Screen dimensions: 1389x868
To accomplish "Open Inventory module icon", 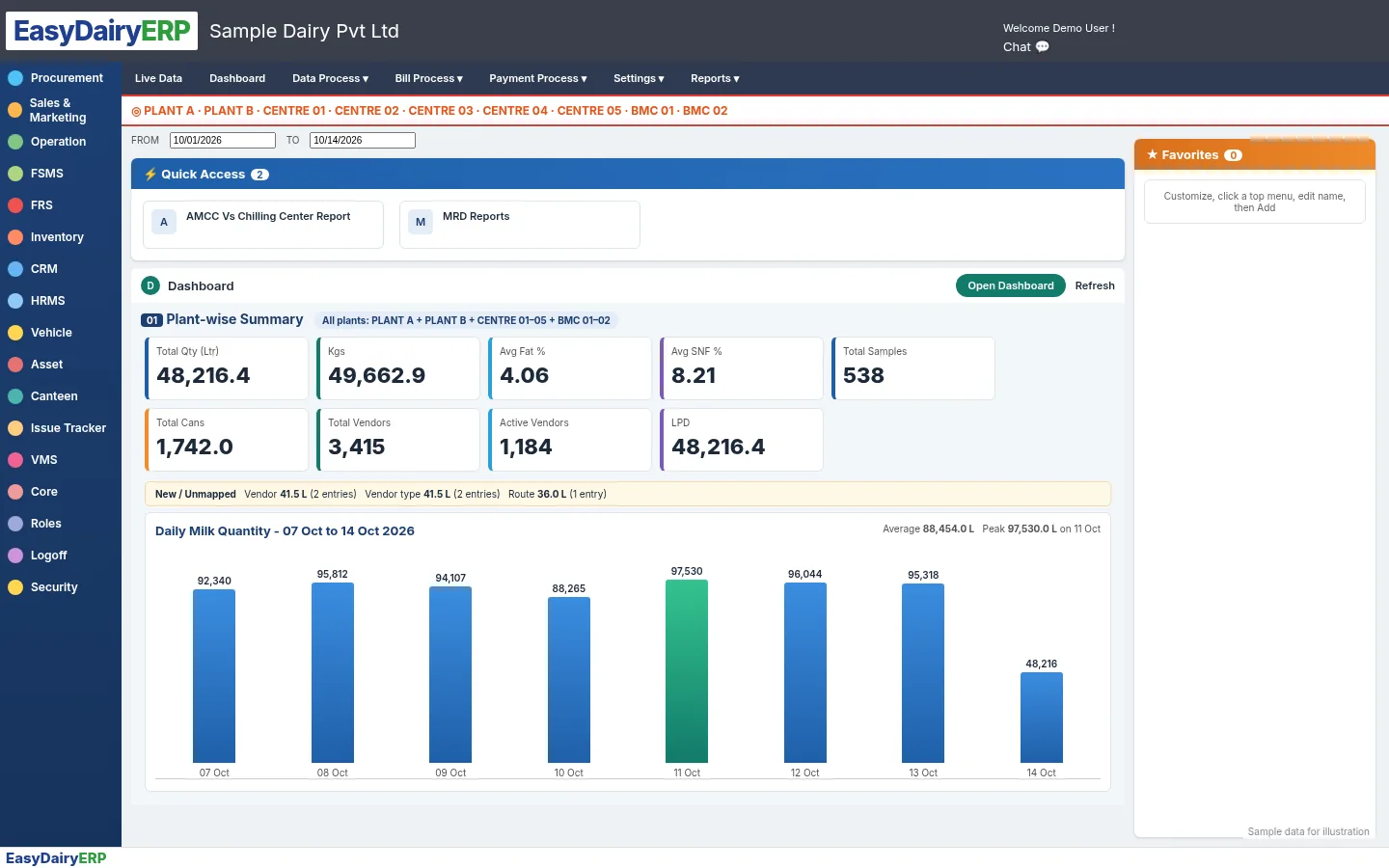I will (x=15, y=237).
